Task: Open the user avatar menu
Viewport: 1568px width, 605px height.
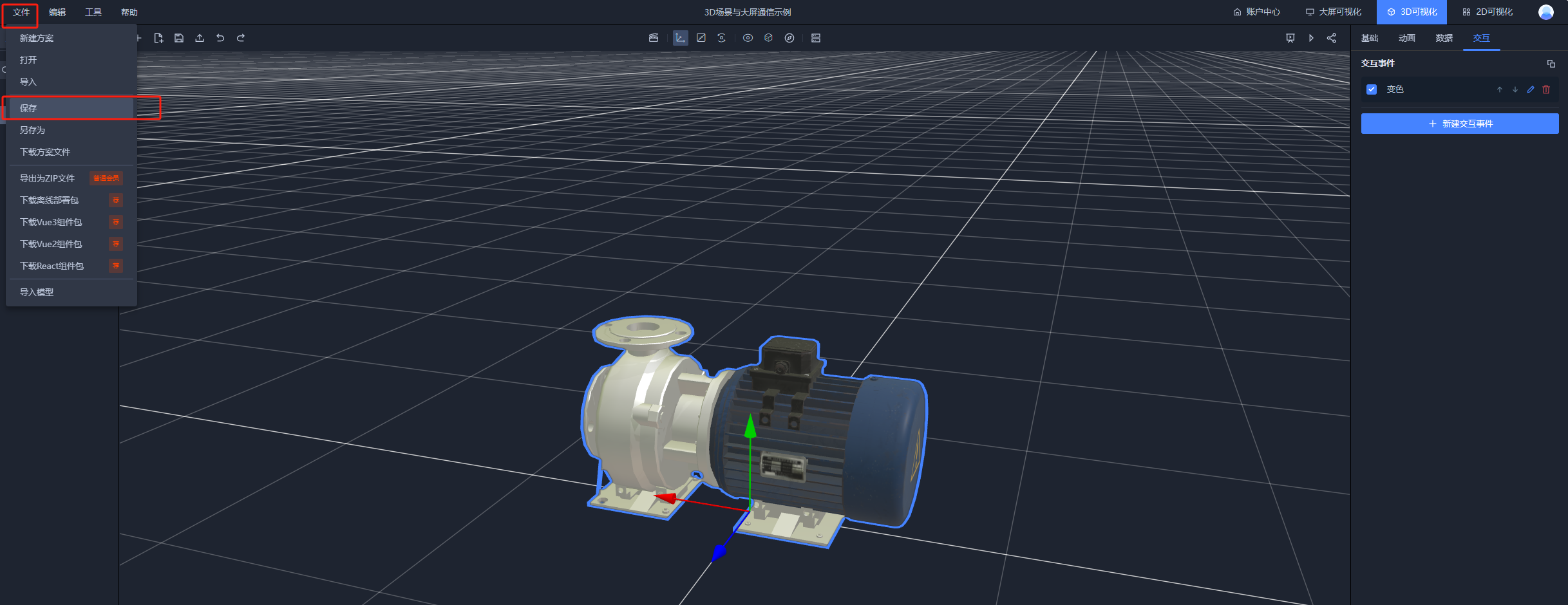Action: (1546, 12)
